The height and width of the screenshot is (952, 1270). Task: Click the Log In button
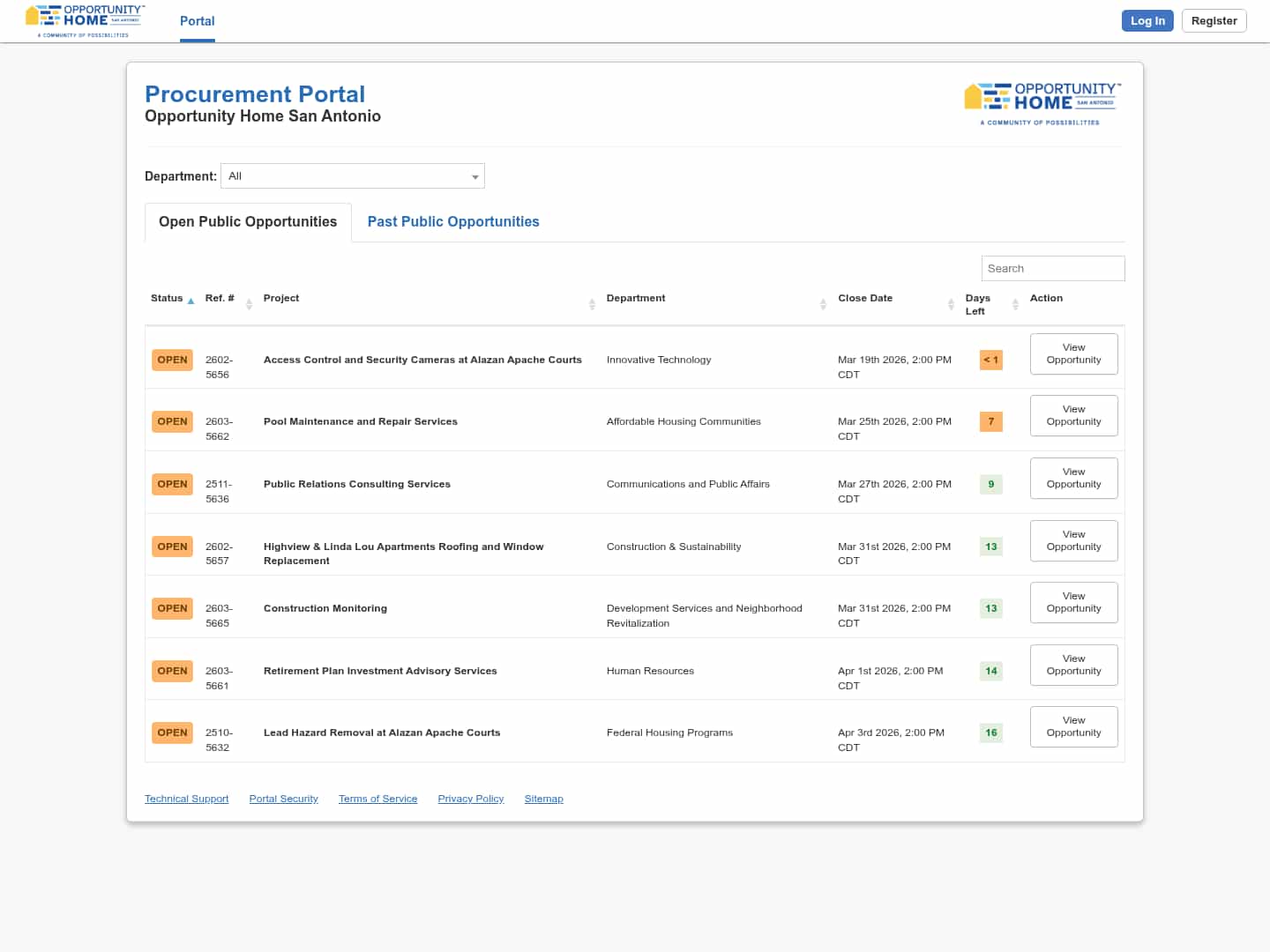pos(1147,21)
